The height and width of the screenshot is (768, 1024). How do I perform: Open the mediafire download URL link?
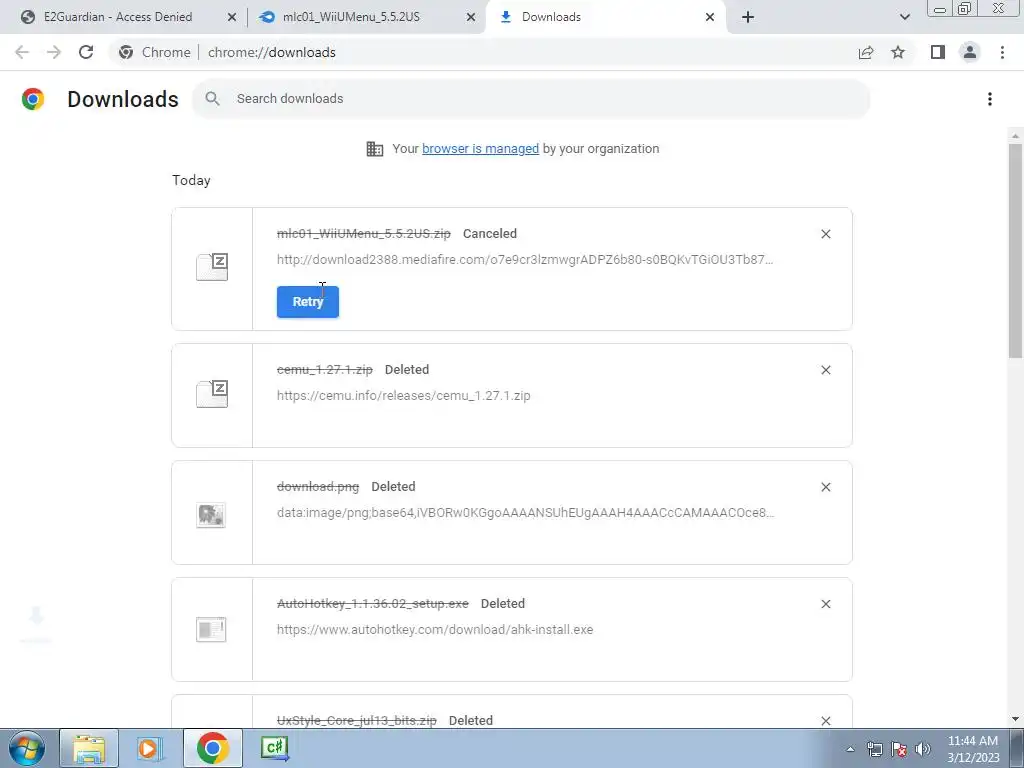pos(524,259)
